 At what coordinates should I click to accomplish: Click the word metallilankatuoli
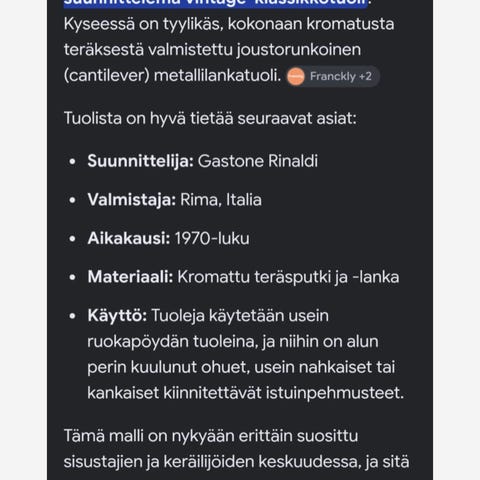pos(217,75)
